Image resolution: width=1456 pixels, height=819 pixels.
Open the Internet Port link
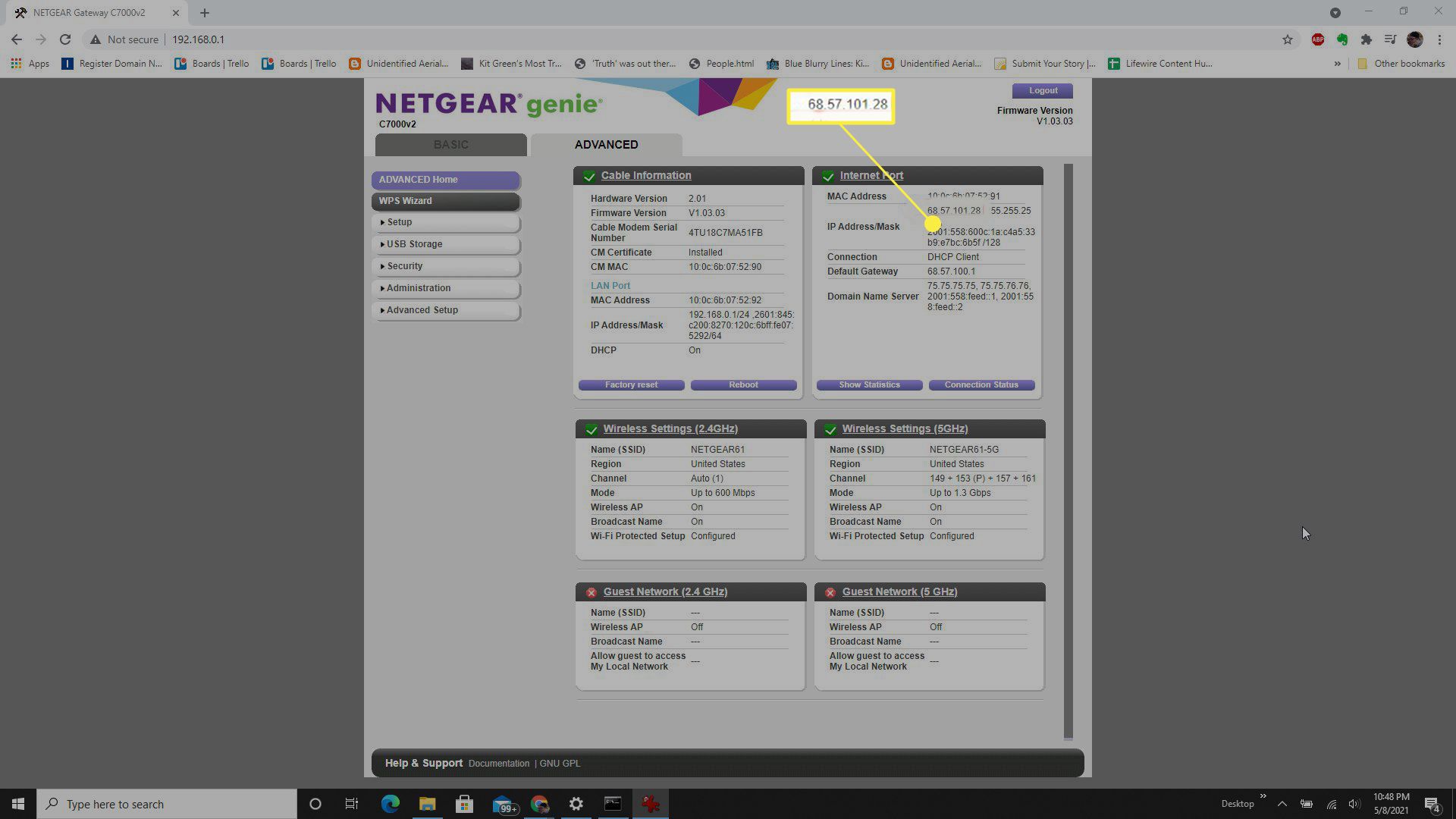pyautogui.click(x=871, y=175)
